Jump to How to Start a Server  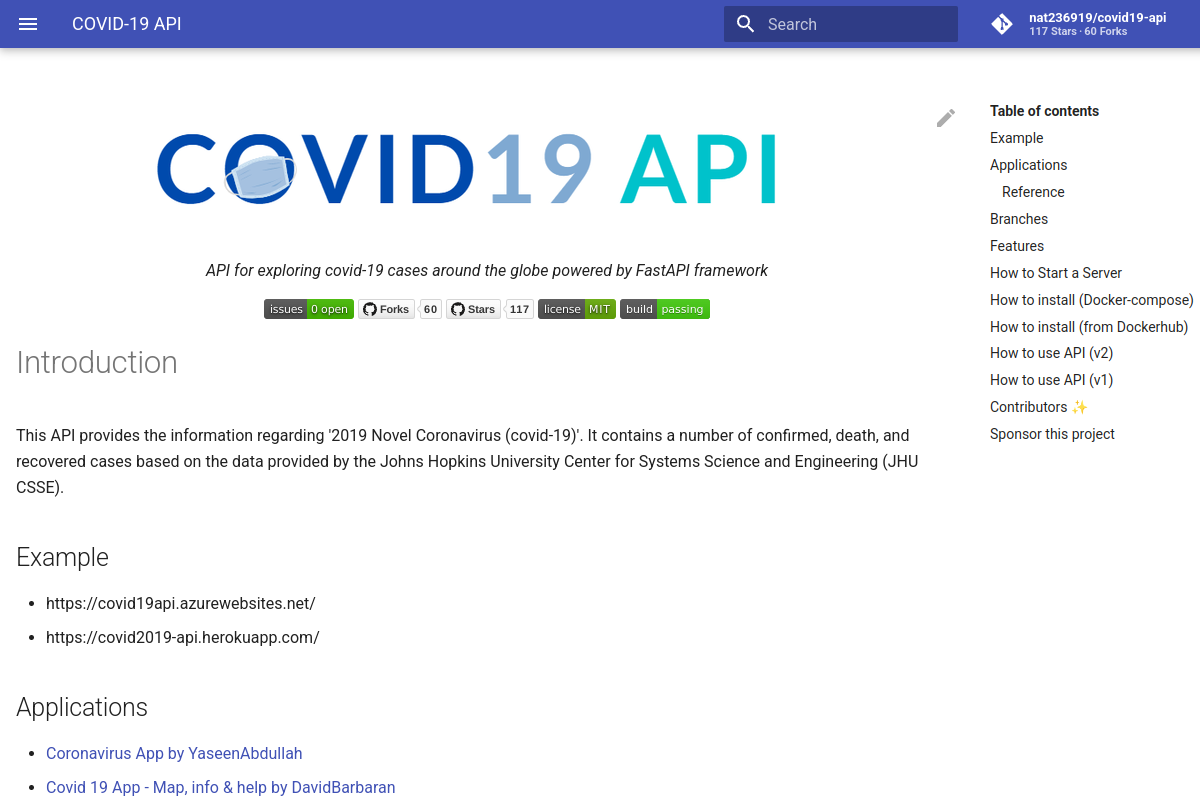click(x=1056, y=273)
